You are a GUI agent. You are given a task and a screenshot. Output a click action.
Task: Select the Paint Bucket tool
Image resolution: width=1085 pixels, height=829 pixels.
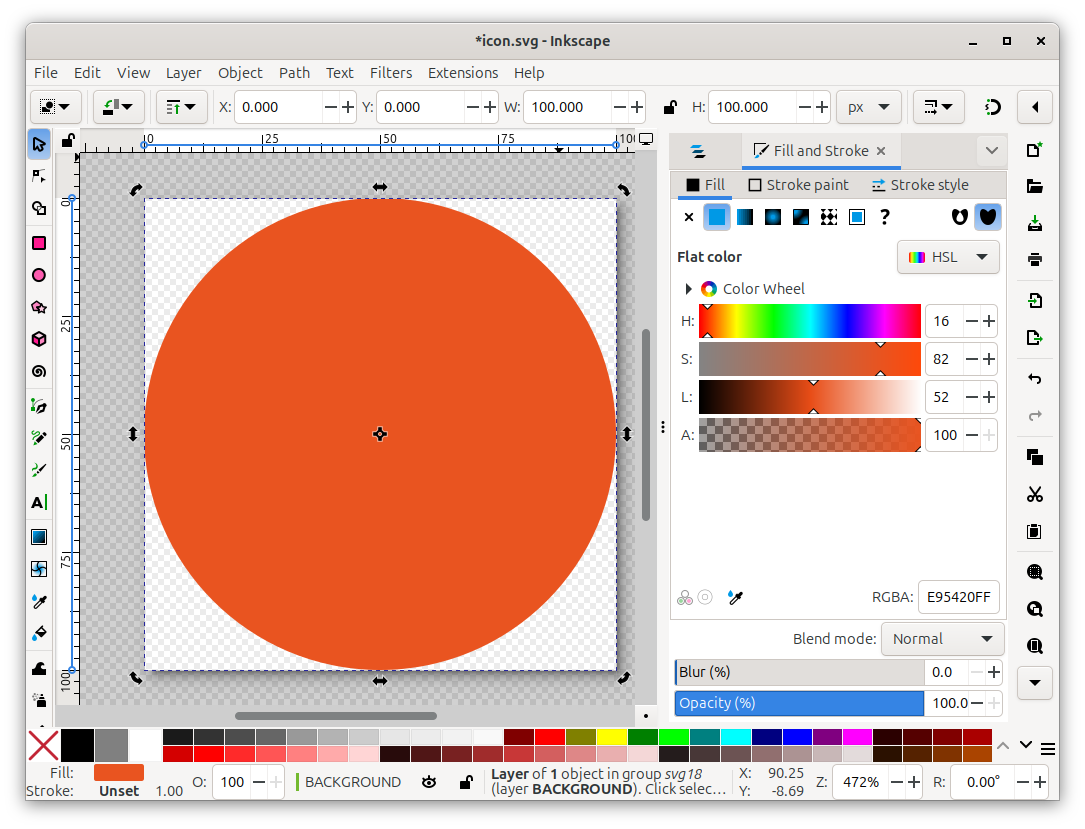click(x=39, y=633)
